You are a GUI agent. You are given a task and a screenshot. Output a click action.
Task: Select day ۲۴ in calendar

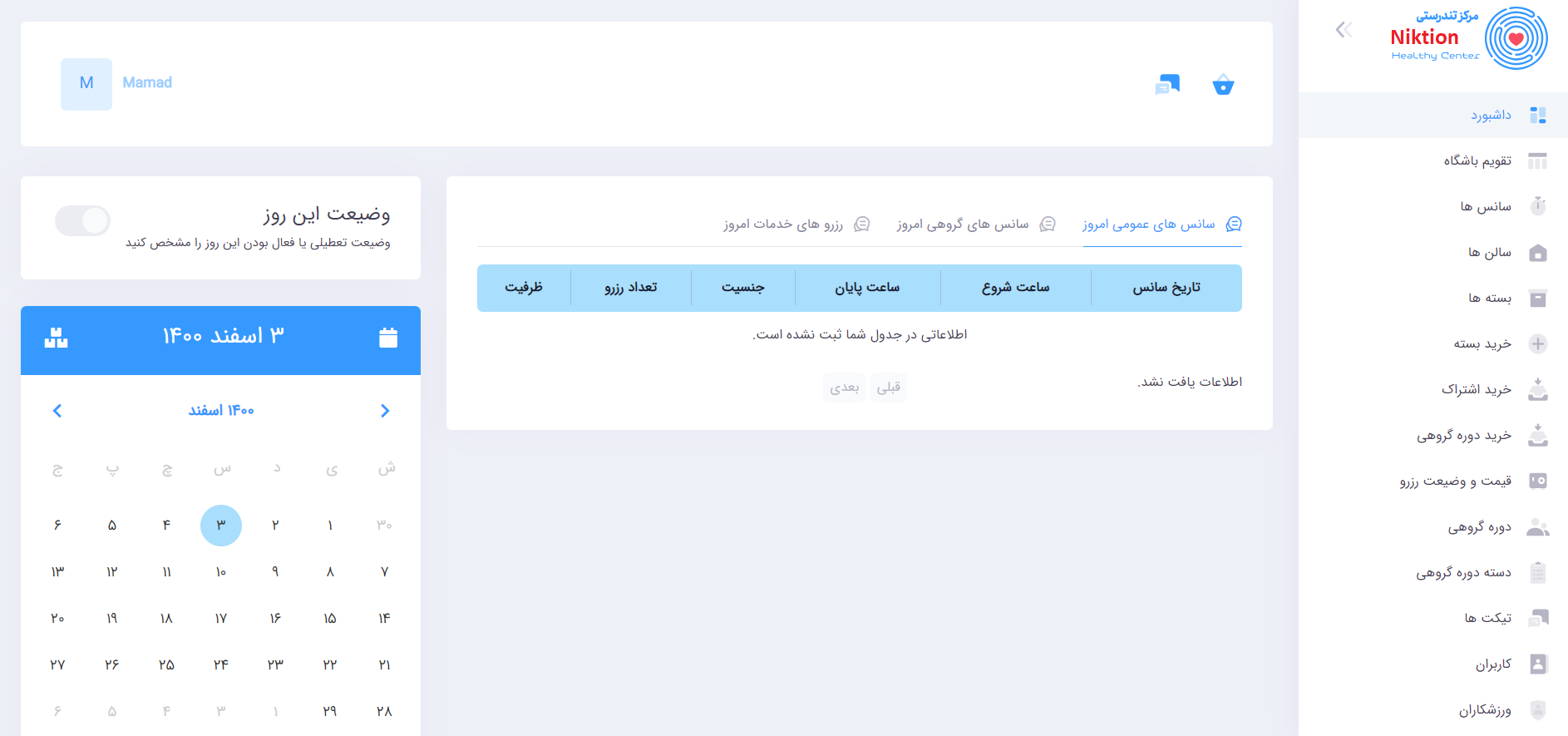[x=221, y=665]
